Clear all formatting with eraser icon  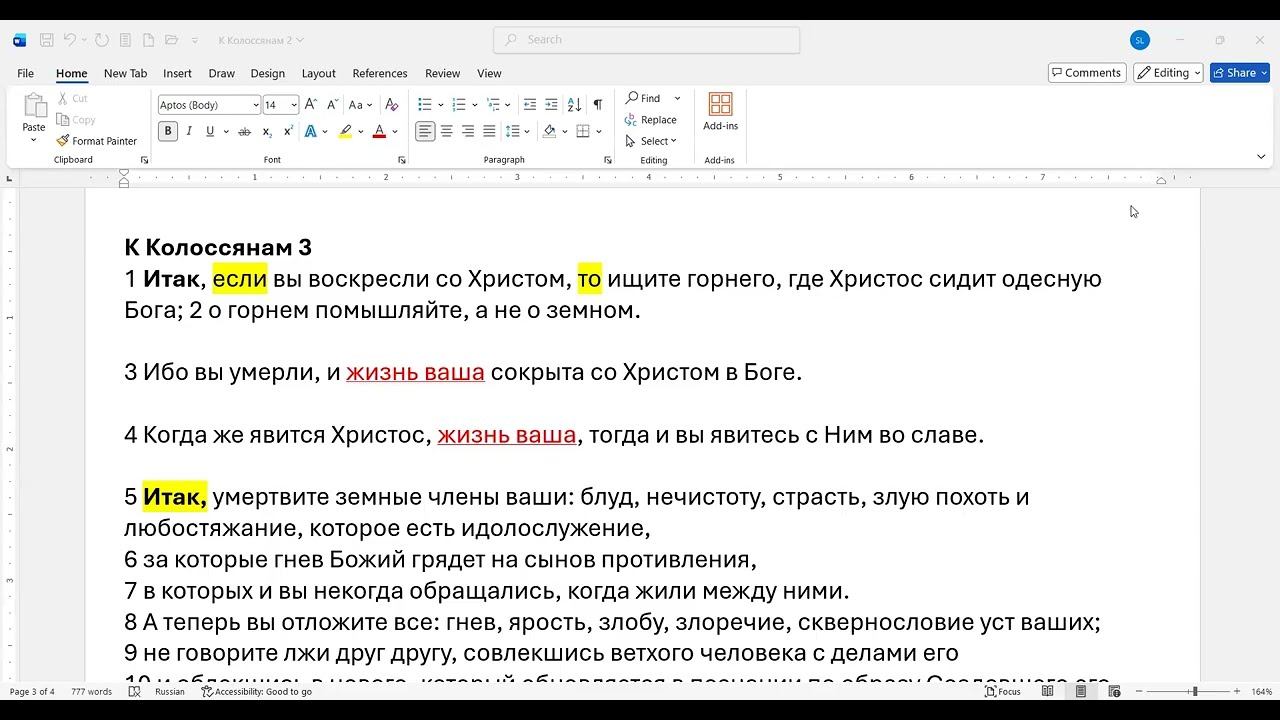tap(392, 104)
